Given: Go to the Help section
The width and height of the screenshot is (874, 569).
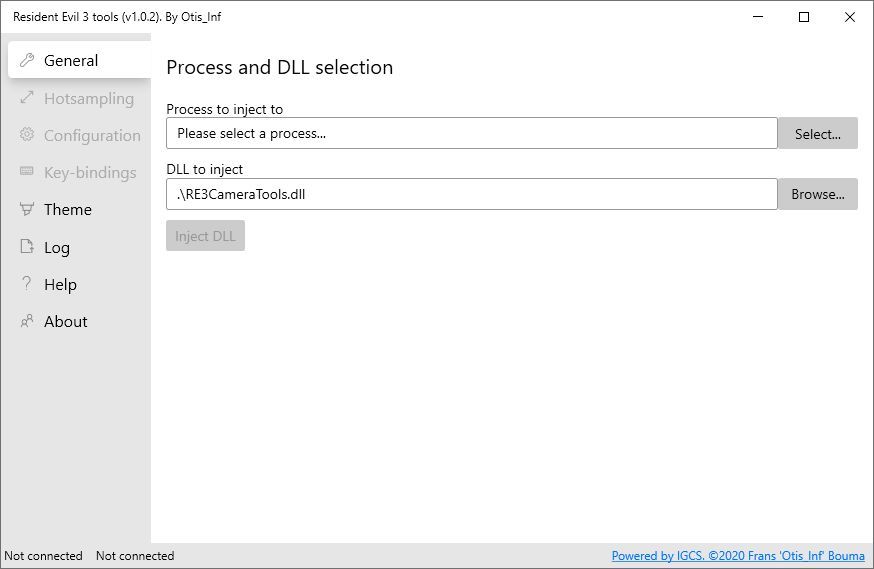Looking at the screenshot, I should tap(60, 284).
